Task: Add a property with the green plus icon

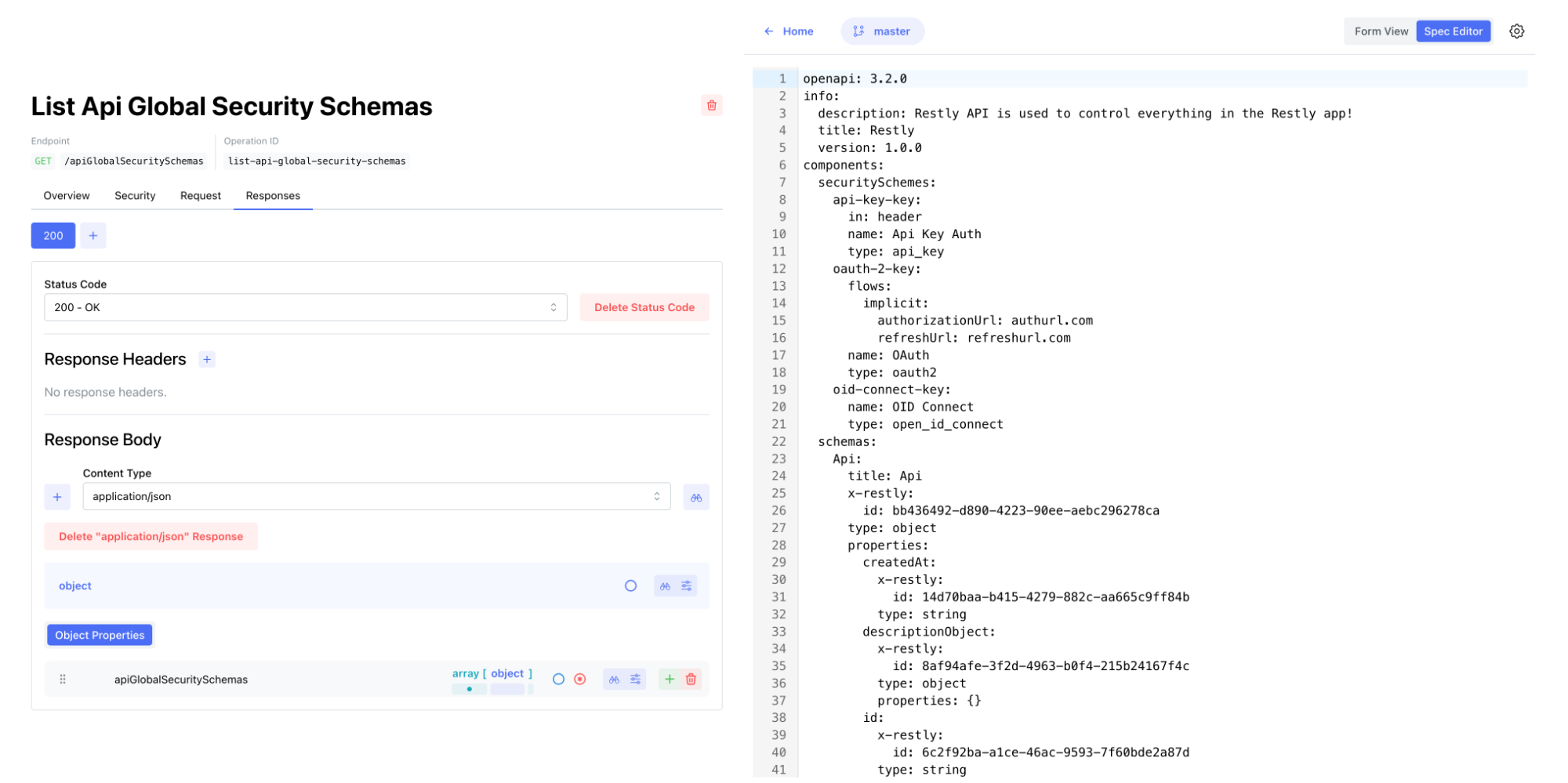Action: click(670, 679)
